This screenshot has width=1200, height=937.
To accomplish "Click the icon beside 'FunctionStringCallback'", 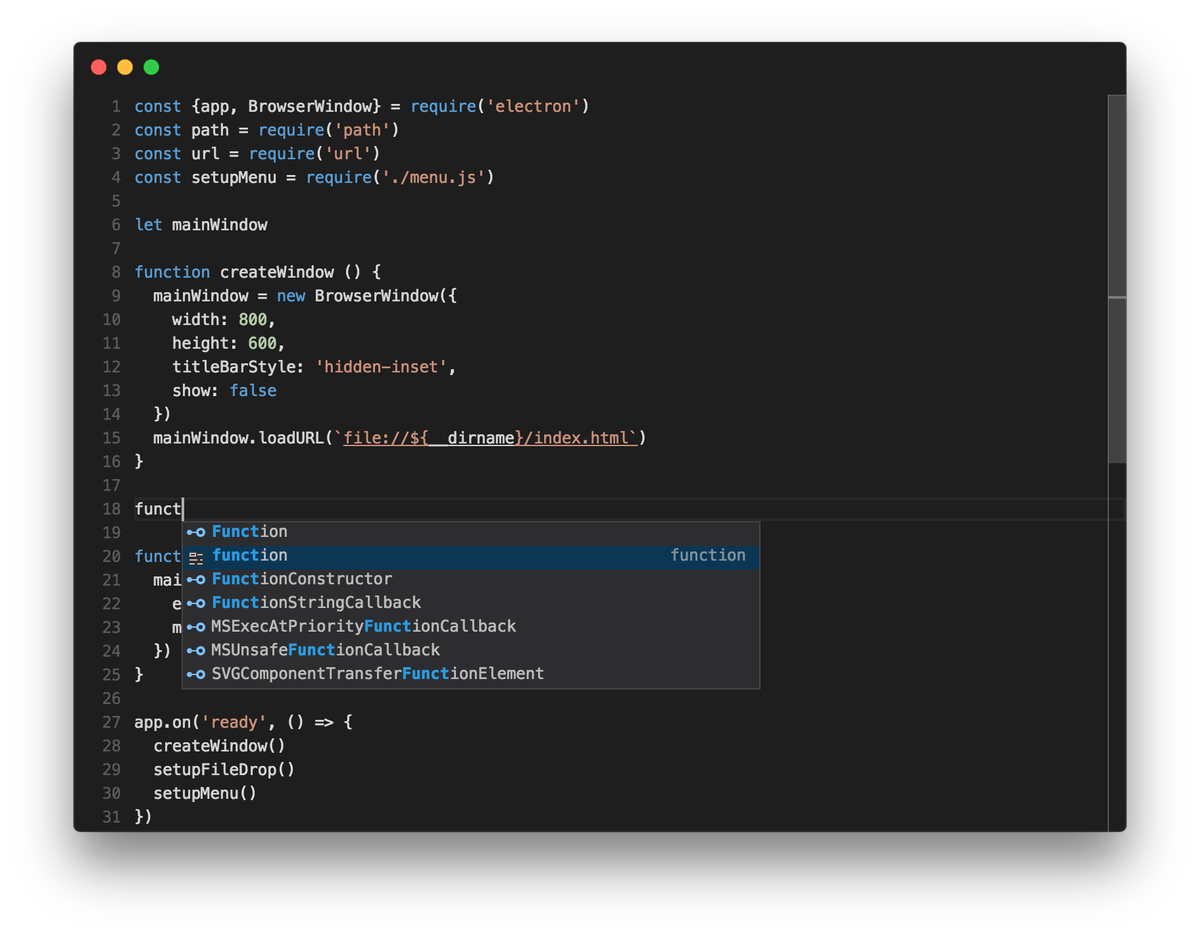I will click(196, 603).
